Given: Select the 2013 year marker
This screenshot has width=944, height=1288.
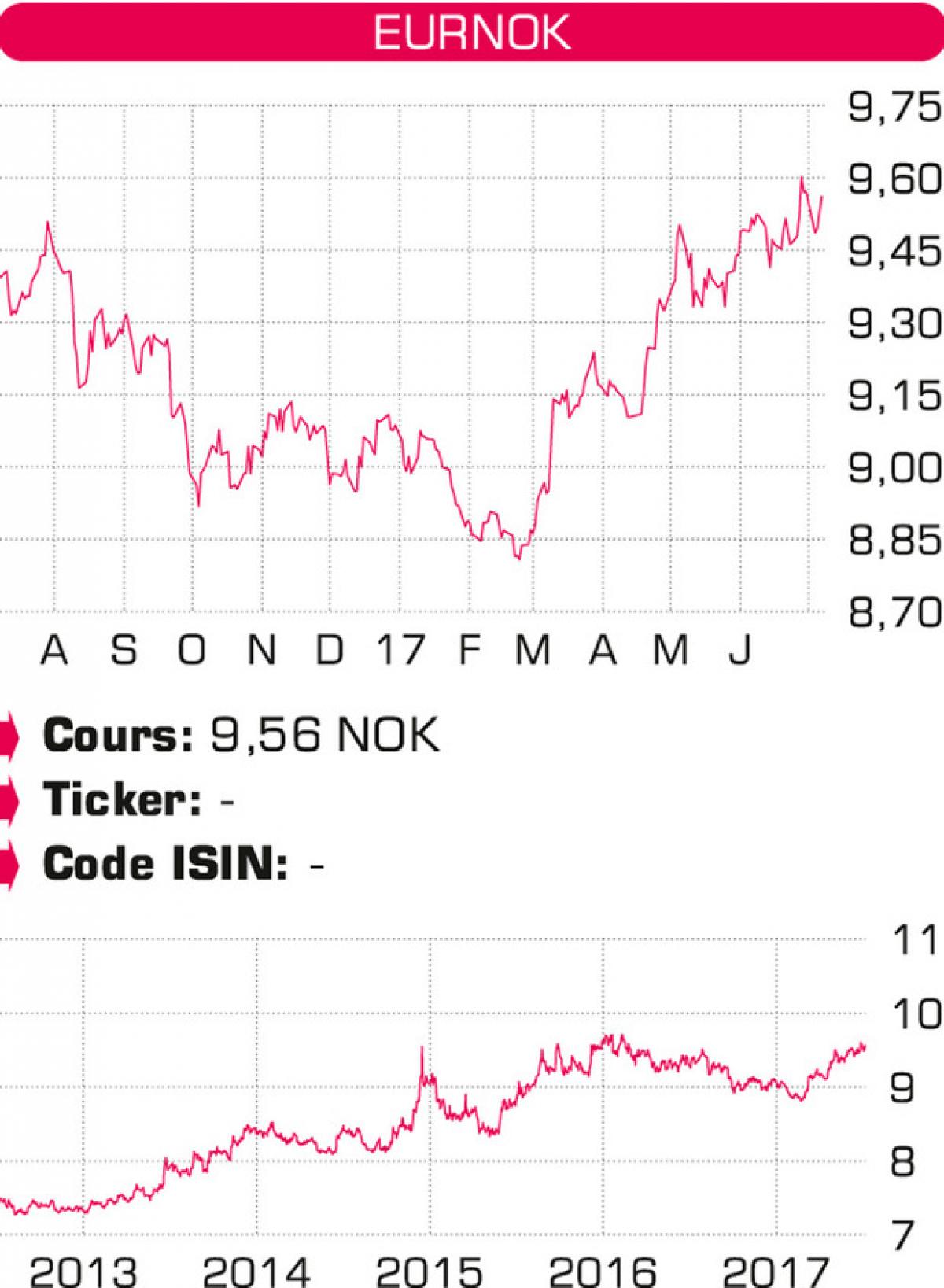Looking at the screenshot, I should (x=83, y=1270).
